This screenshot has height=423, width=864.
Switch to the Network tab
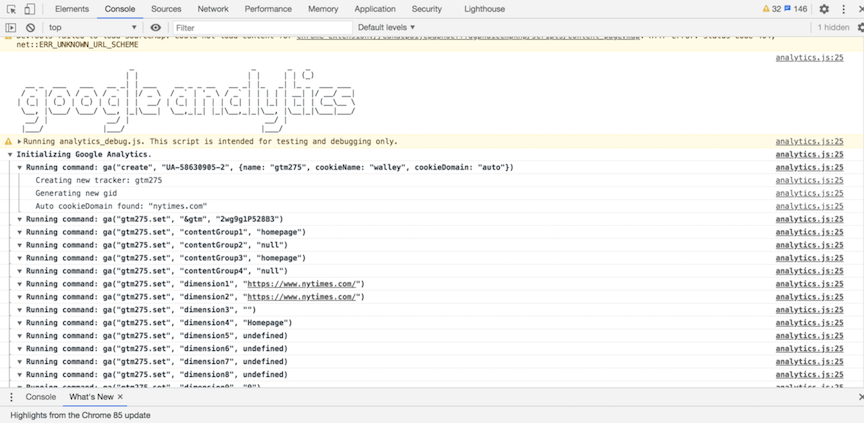[x=212, y=9]
